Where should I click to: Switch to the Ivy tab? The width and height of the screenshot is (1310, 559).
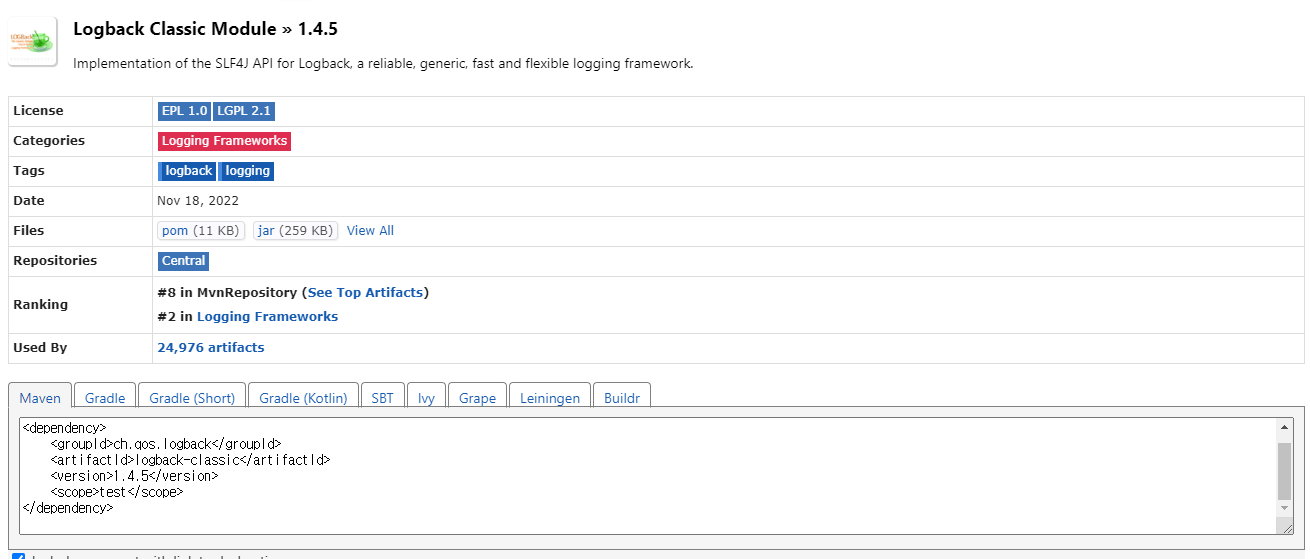point(426,397)
